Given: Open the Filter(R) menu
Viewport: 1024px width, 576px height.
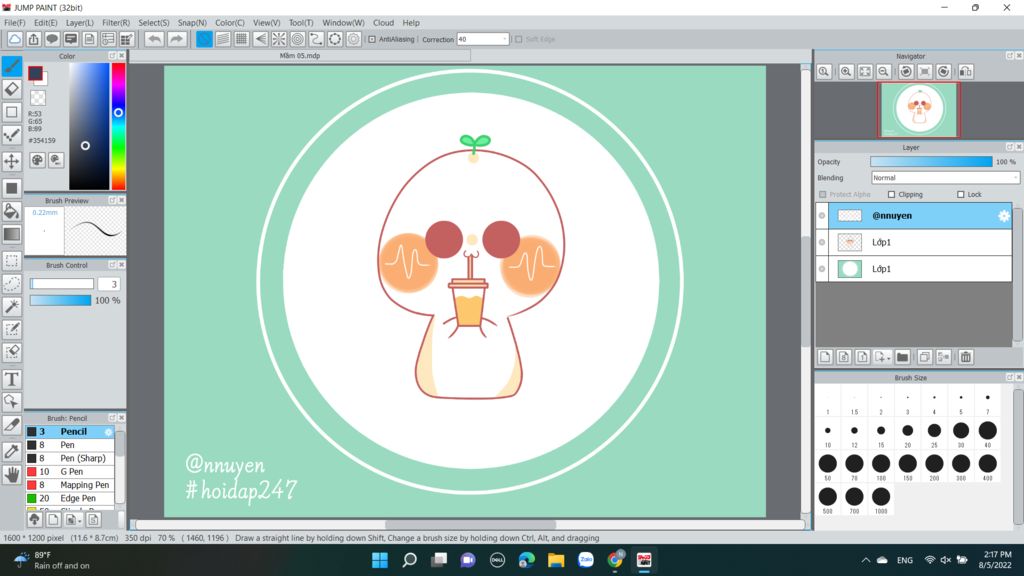Looking at the screenshot, I should pyautogui.click(x=116, y=23).
